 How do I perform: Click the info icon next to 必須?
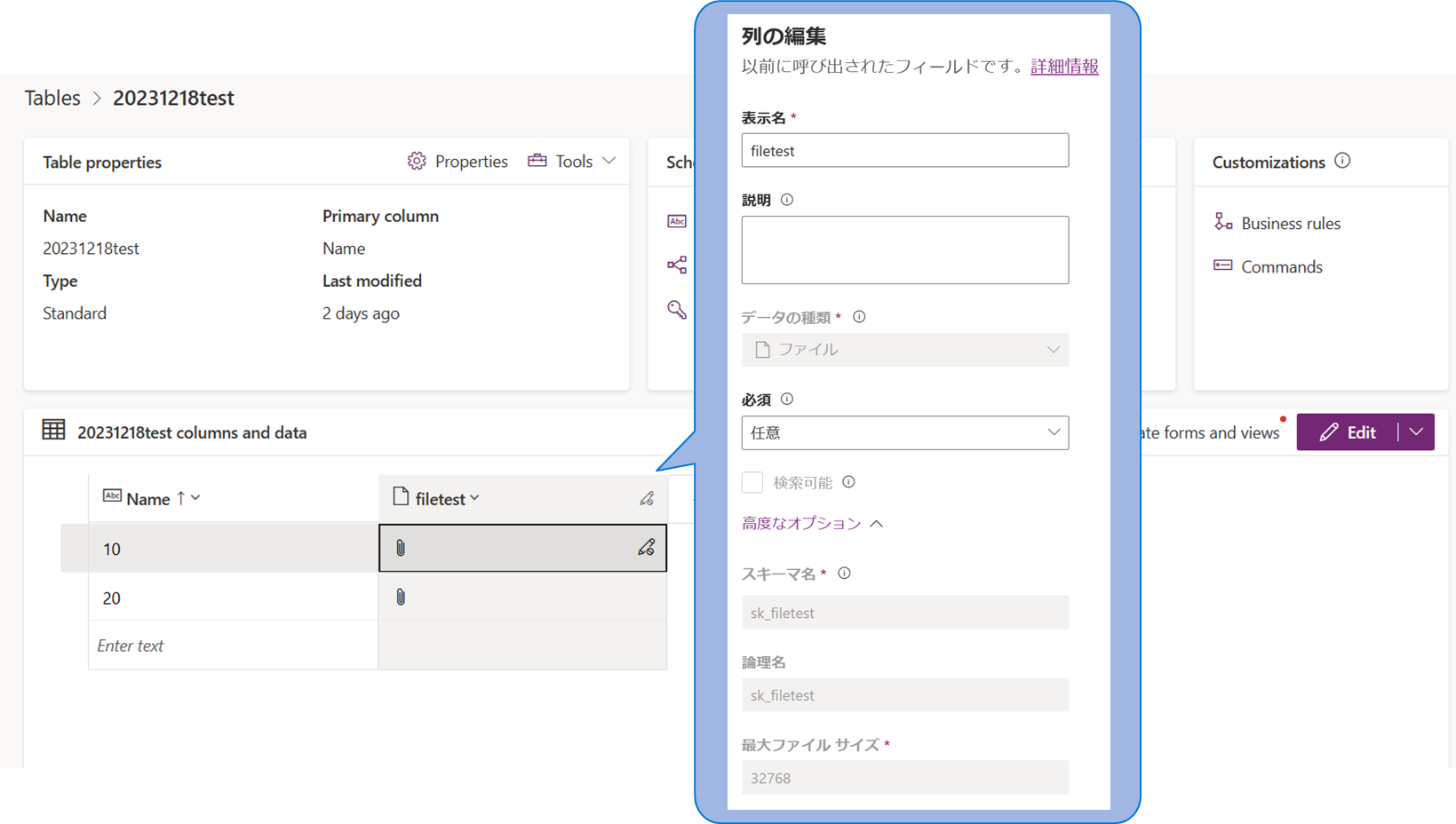point(787,400)
